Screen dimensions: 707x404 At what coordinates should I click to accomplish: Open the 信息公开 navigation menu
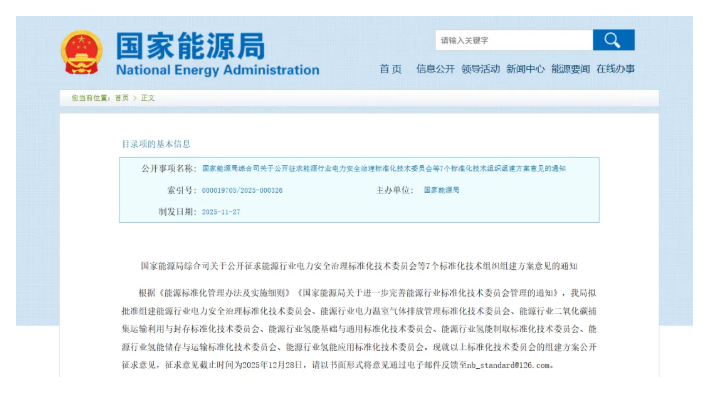[435, 69]
